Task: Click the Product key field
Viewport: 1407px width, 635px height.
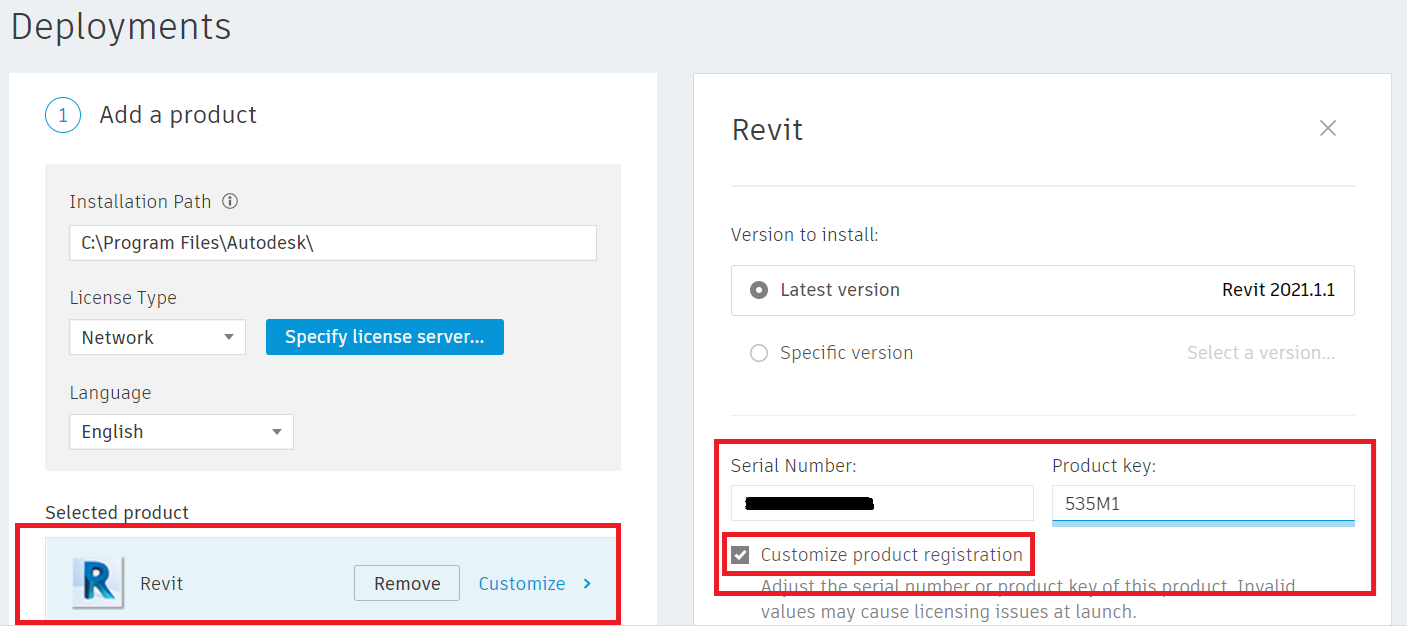Action: tap(1202, 503)
